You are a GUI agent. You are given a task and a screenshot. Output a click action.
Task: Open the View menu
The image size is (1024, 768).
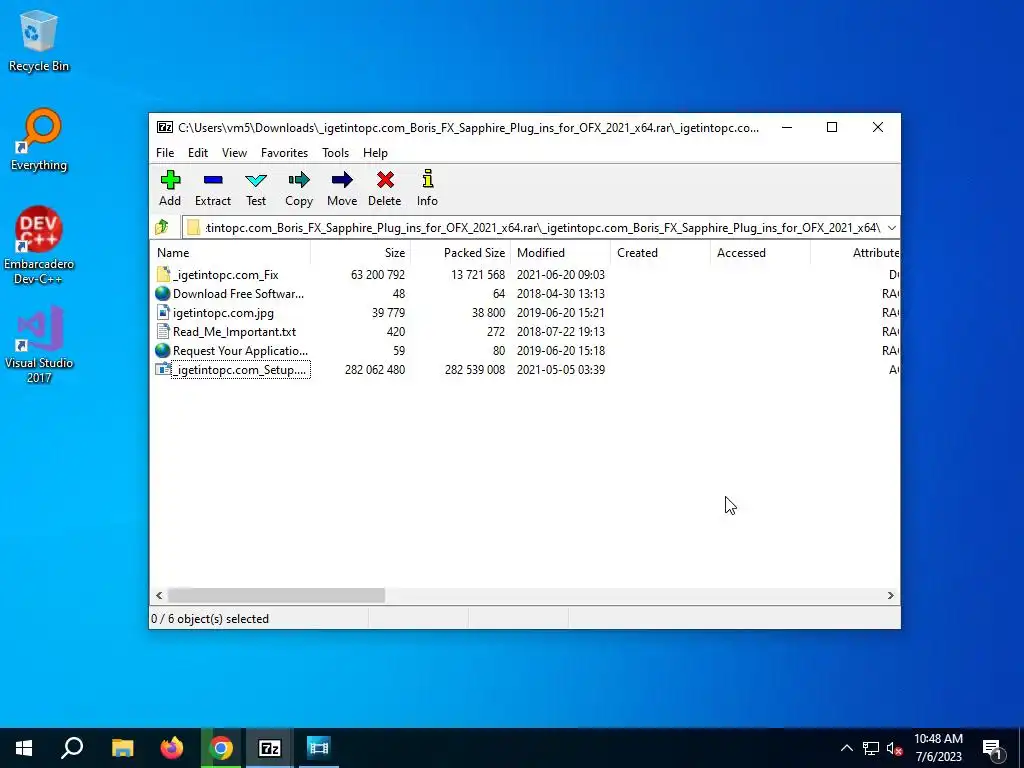point(234,152)
